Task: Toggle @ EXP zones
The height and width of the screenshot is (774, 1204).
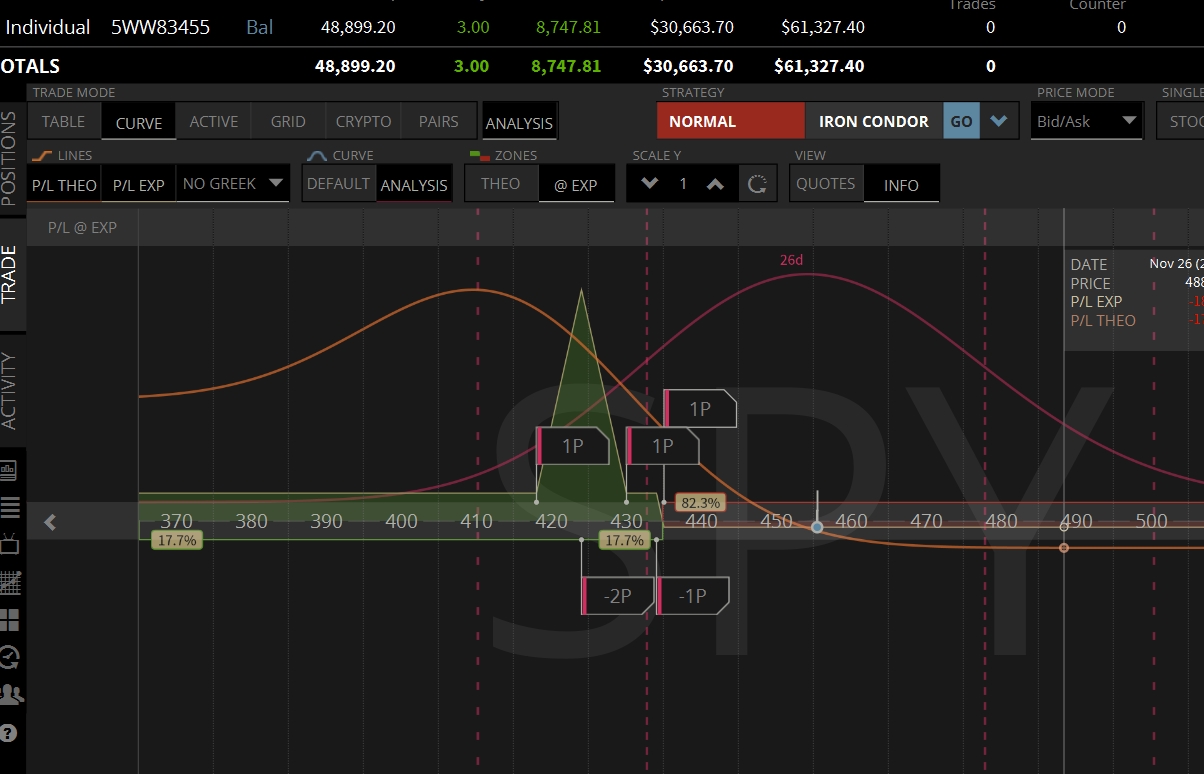Action: click(x=576, y=185)
